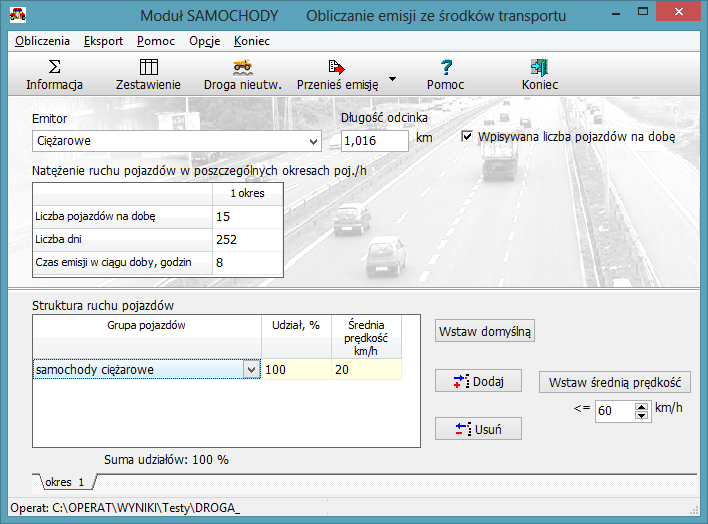Click the Suma udziałów: 100 % text
Viewport: 708px width, 524px height.
coord(166,460)
